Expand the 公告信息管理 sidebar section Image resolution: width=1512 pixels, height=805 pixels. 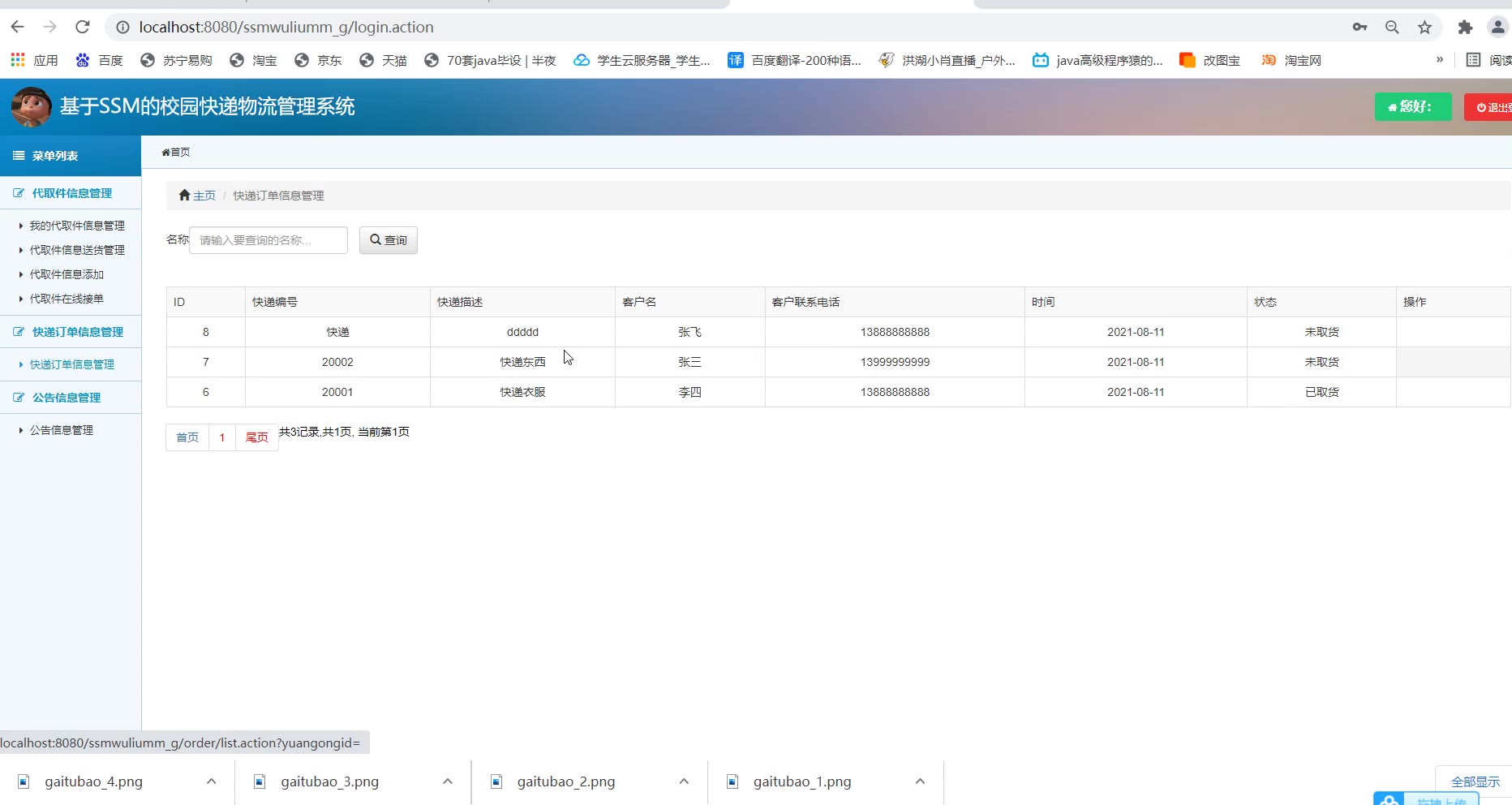[x=67, y=398]
